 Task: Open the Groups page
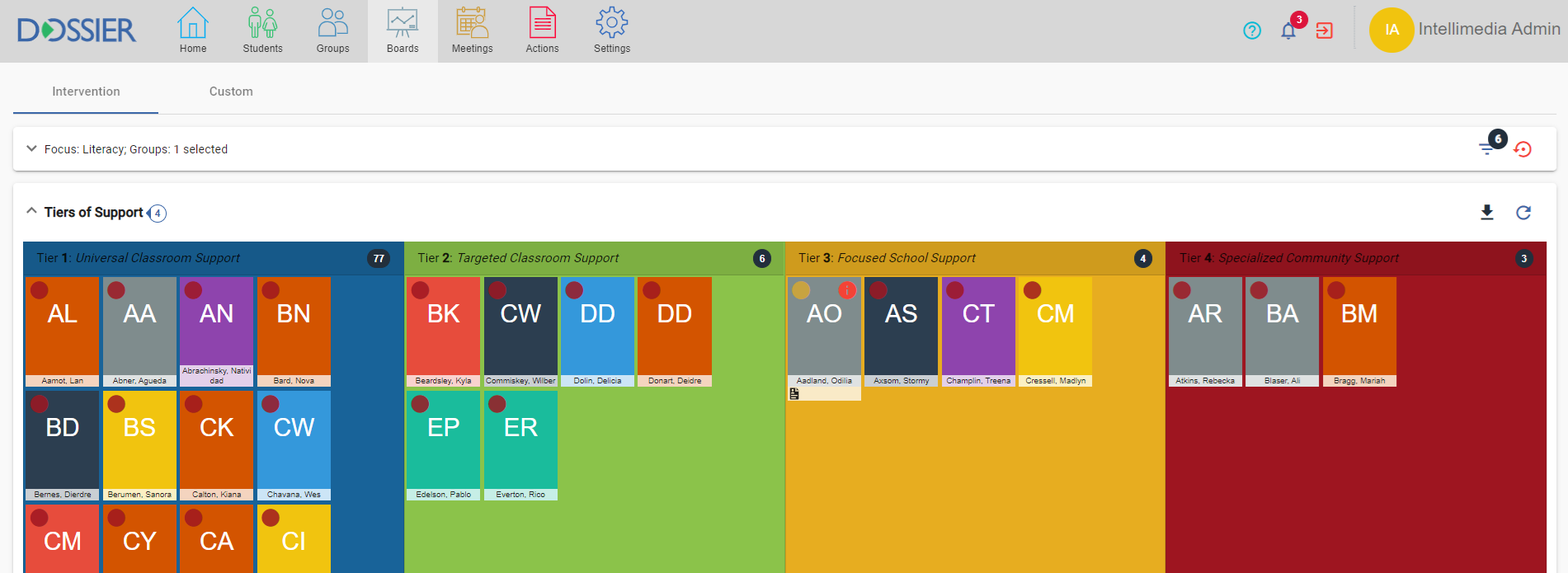click(332, 31)
